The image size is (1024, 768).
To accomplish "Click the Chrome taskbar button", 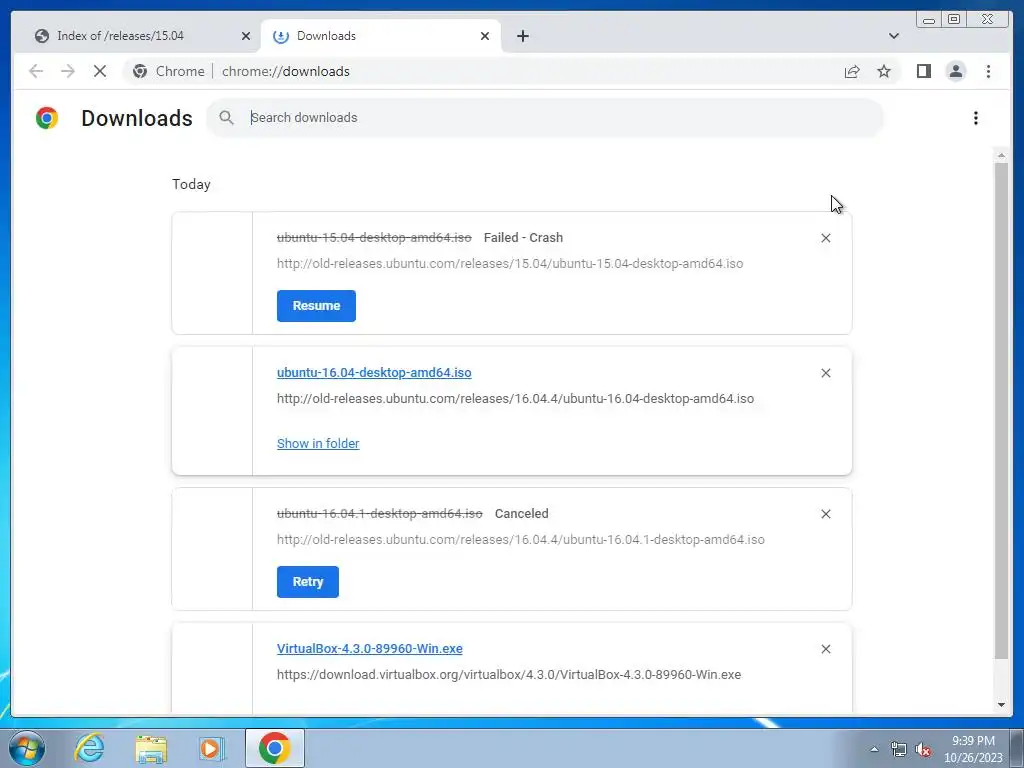I will click(x=274, y=748).
